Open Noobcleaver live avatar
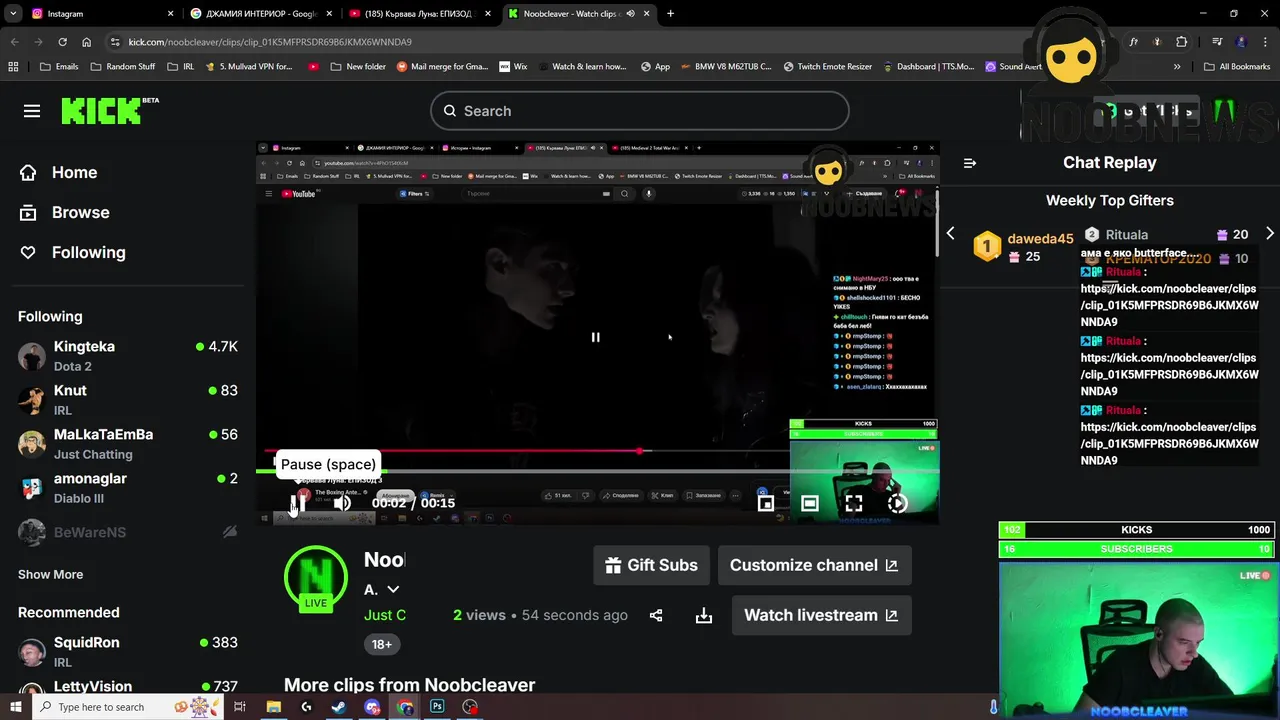 pos(316,579)
